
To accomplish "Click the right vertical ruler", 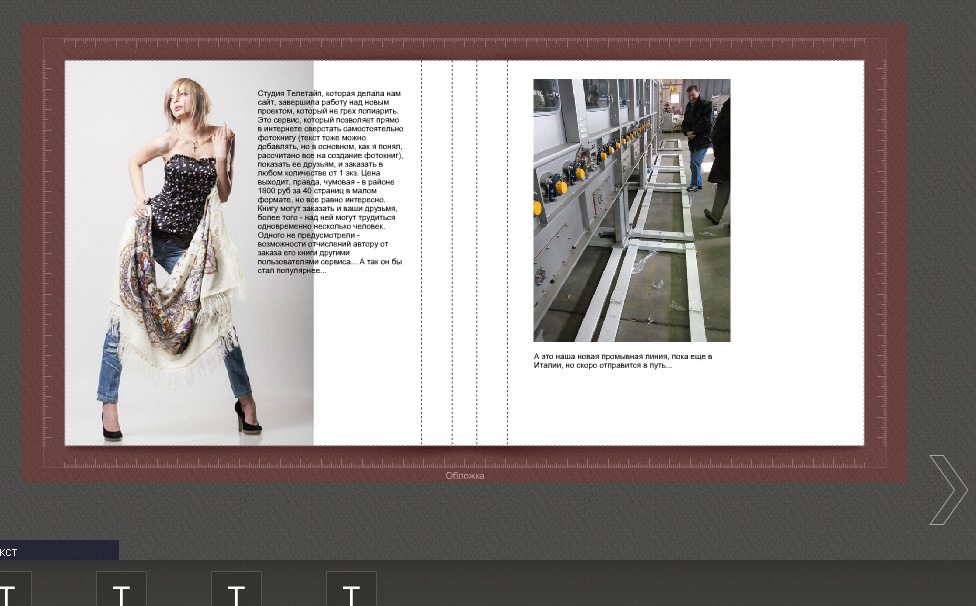I will pos(879,252).
